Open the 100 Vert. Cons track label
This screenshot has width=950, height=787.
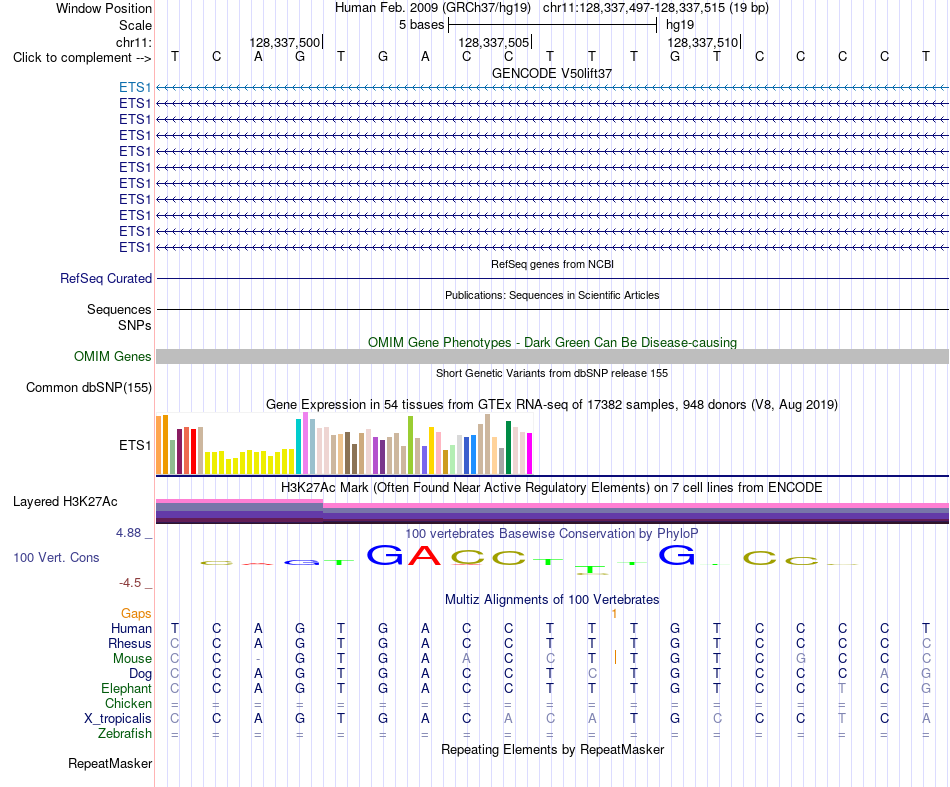click(x=56, y=557)
